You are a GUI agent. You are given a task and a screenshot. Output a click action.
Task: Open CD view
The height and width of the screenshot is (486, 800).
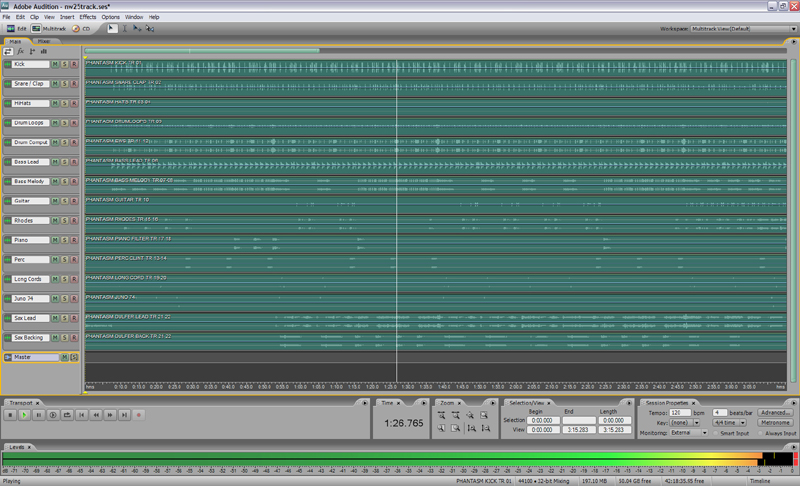81,29
